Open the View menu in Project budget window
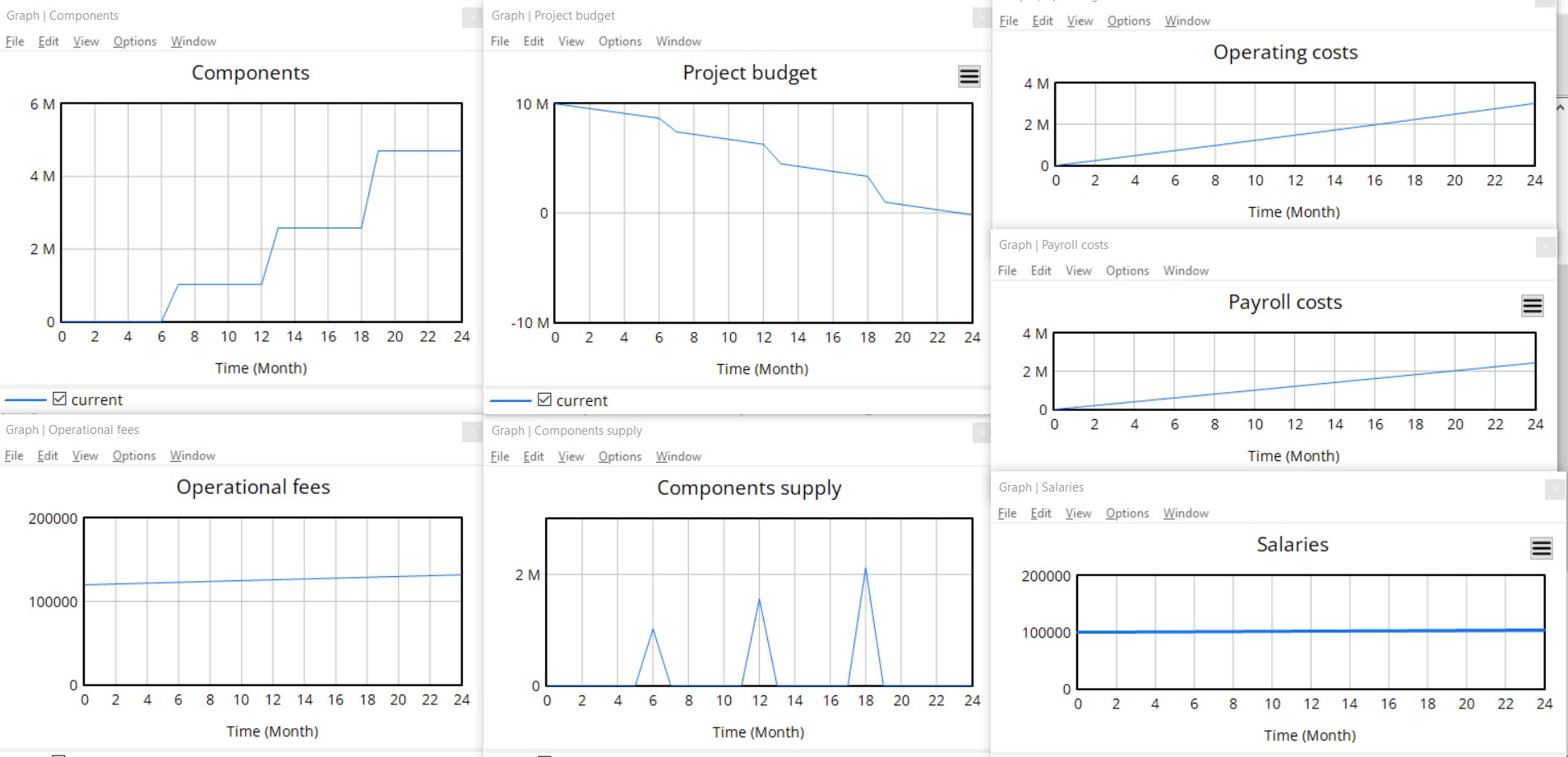The image size is (1568, 757). 571,41
